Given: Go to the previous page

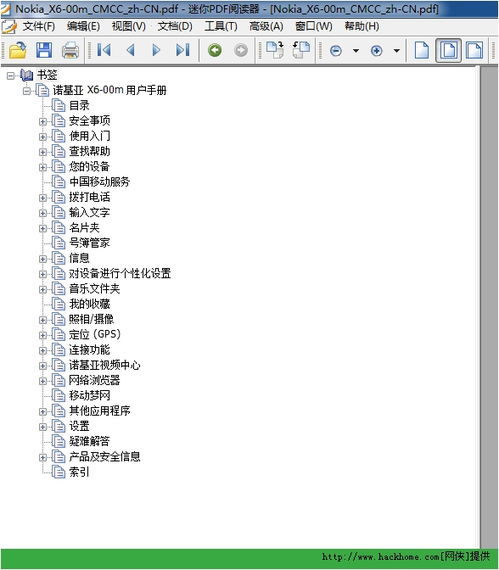Looking at the screenshot, I should tap(131, 50).
